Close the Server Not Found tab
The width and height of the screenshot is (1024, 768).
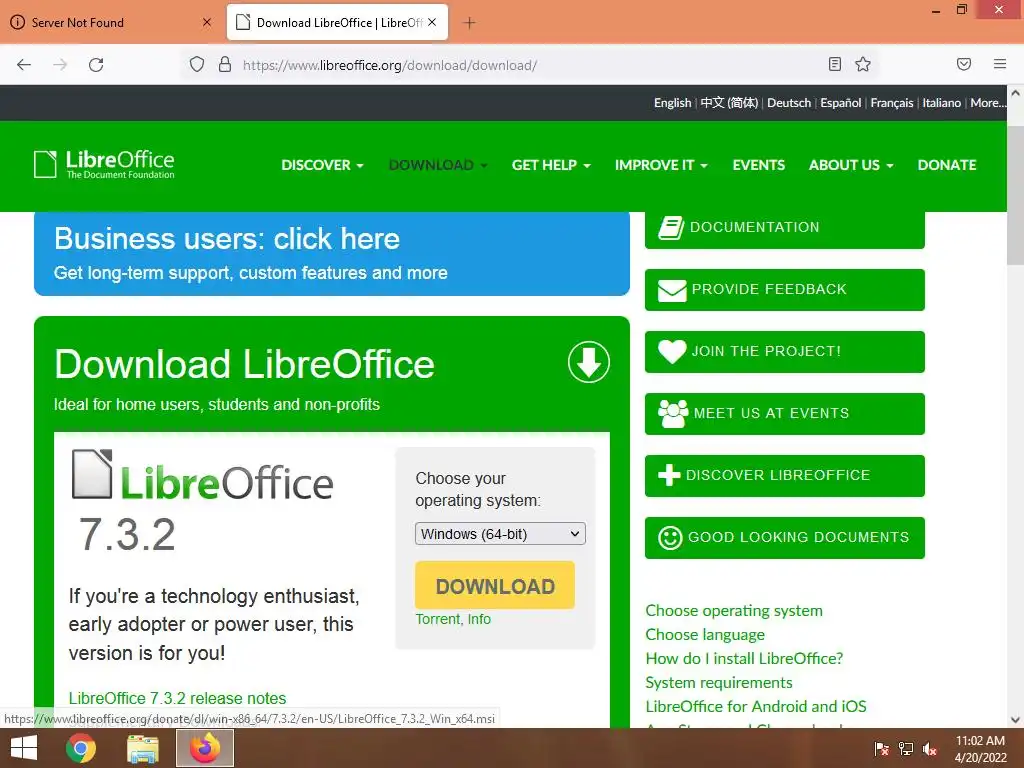(x=207, y=22)
